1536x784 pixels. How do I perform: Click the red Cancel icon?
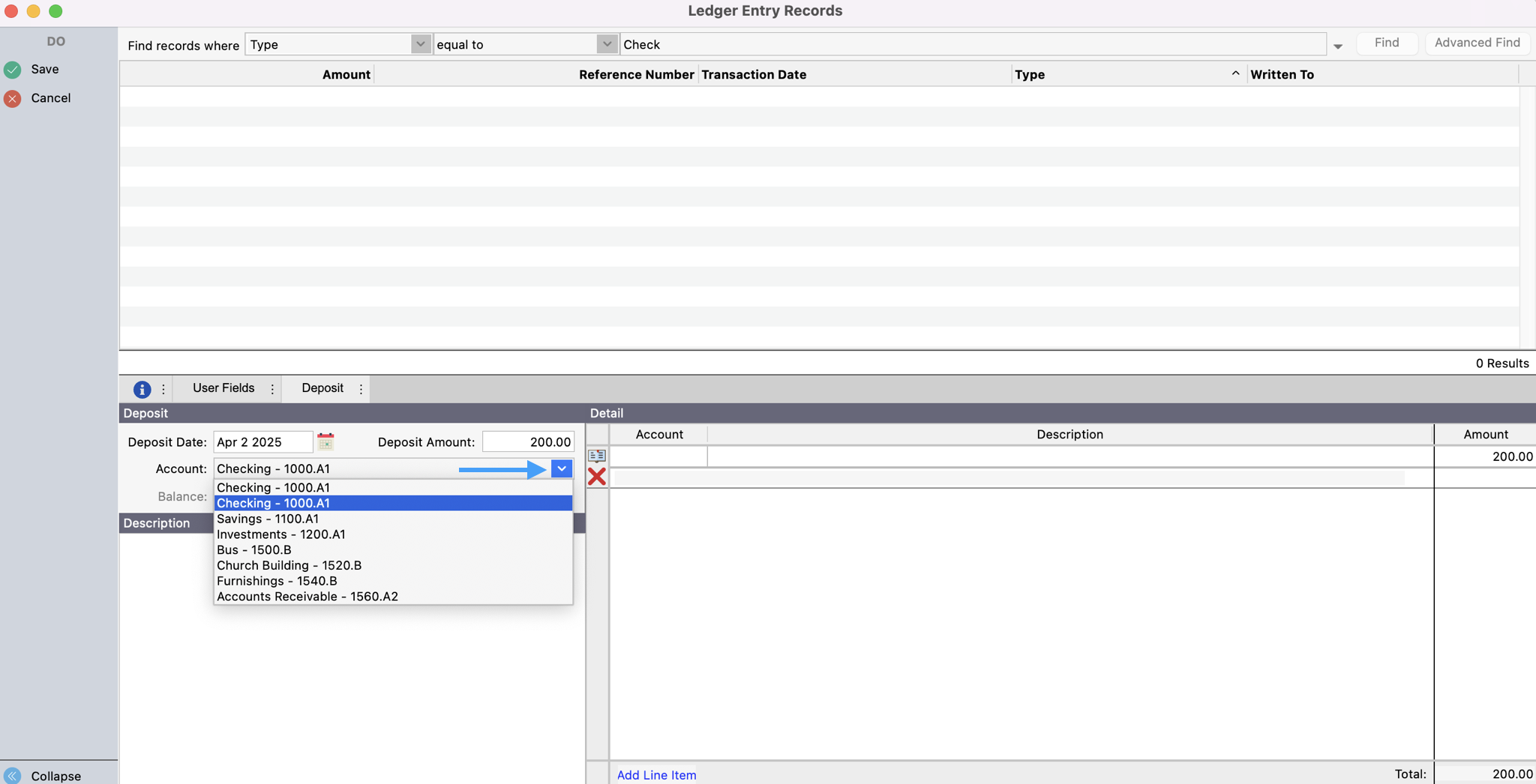click(13, 99)
